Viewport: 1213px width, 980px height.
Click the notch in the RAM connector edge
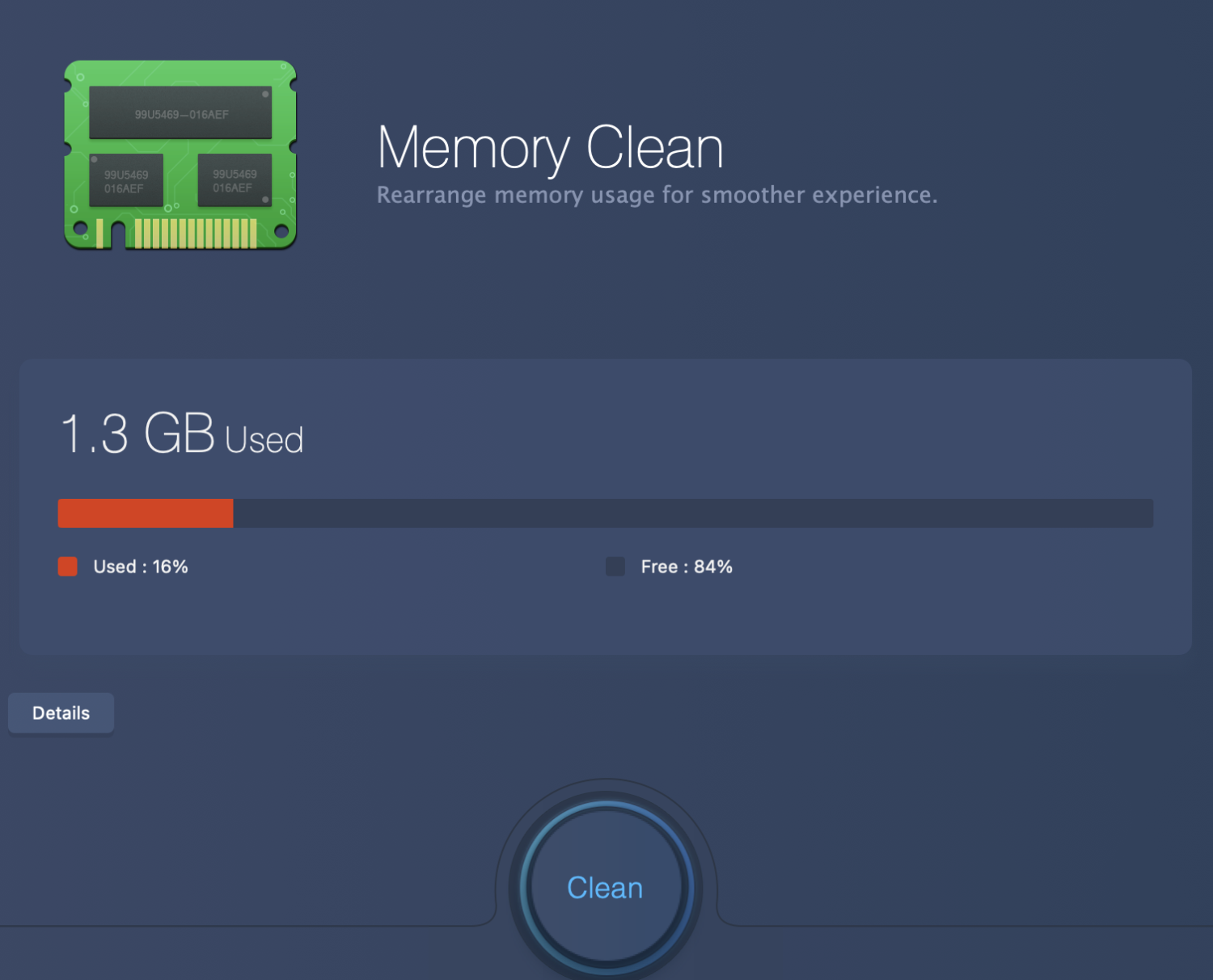(118, 236)
